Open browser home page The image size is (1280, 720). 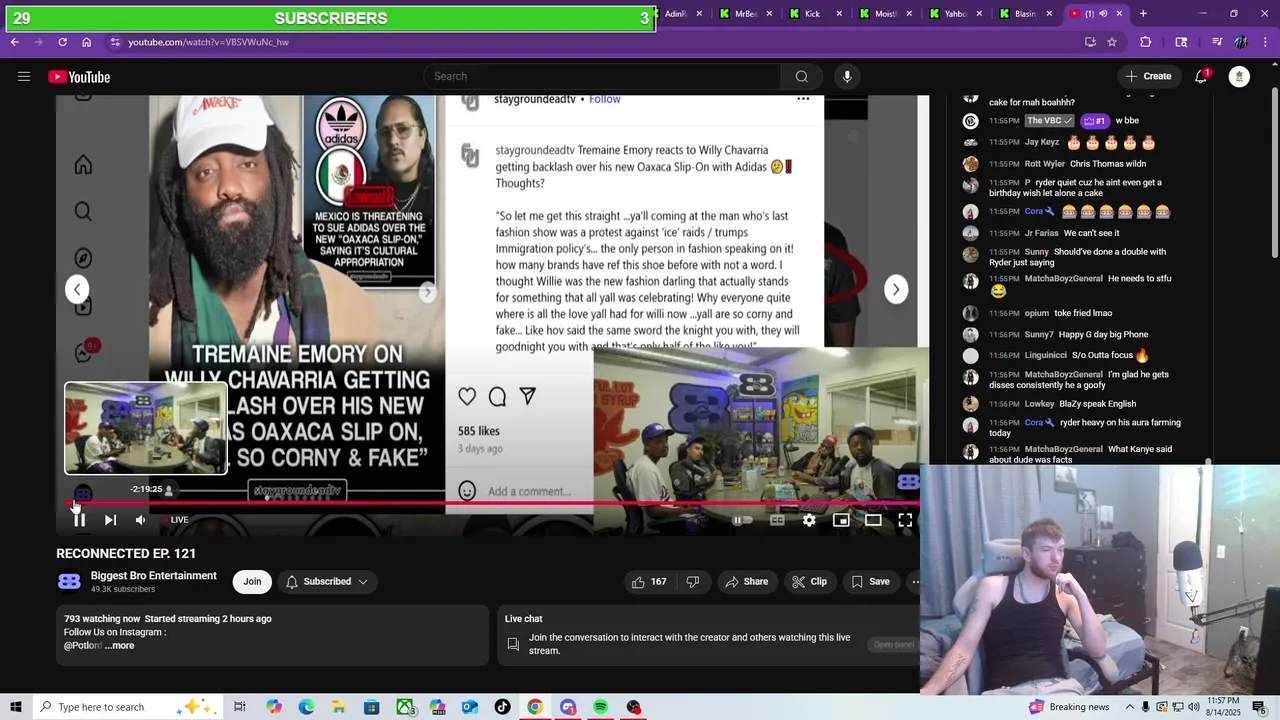(x=86, y=42)
